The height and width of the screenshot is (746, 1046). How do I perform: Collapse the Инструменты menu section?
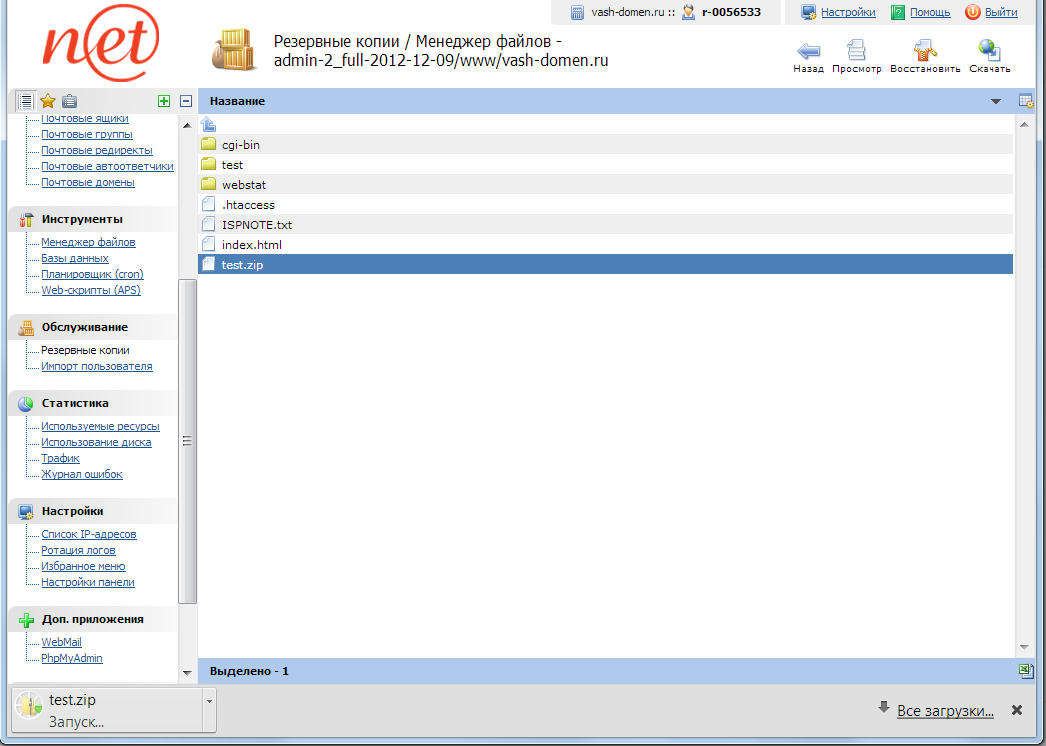[x=83, y=219]
